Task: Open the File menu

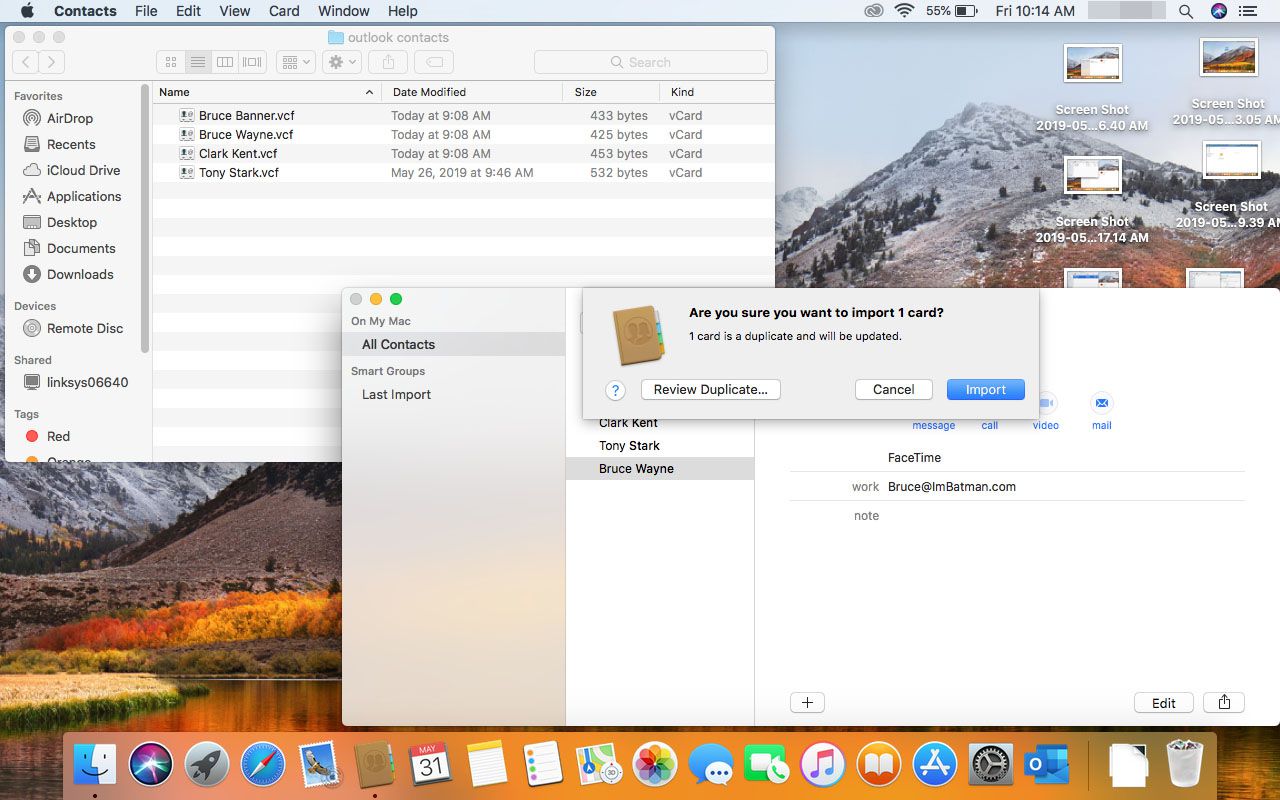Action: 146,11
